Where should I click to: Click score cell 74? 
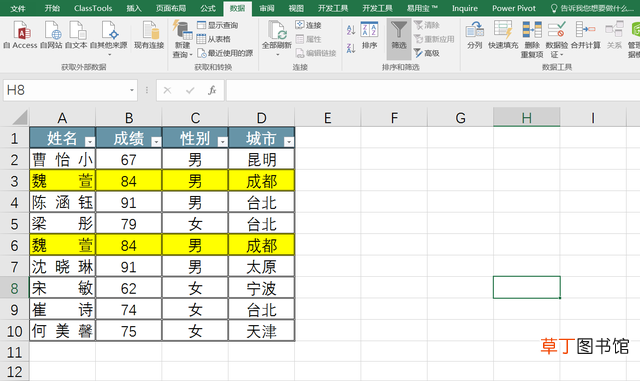pos(129,310)
